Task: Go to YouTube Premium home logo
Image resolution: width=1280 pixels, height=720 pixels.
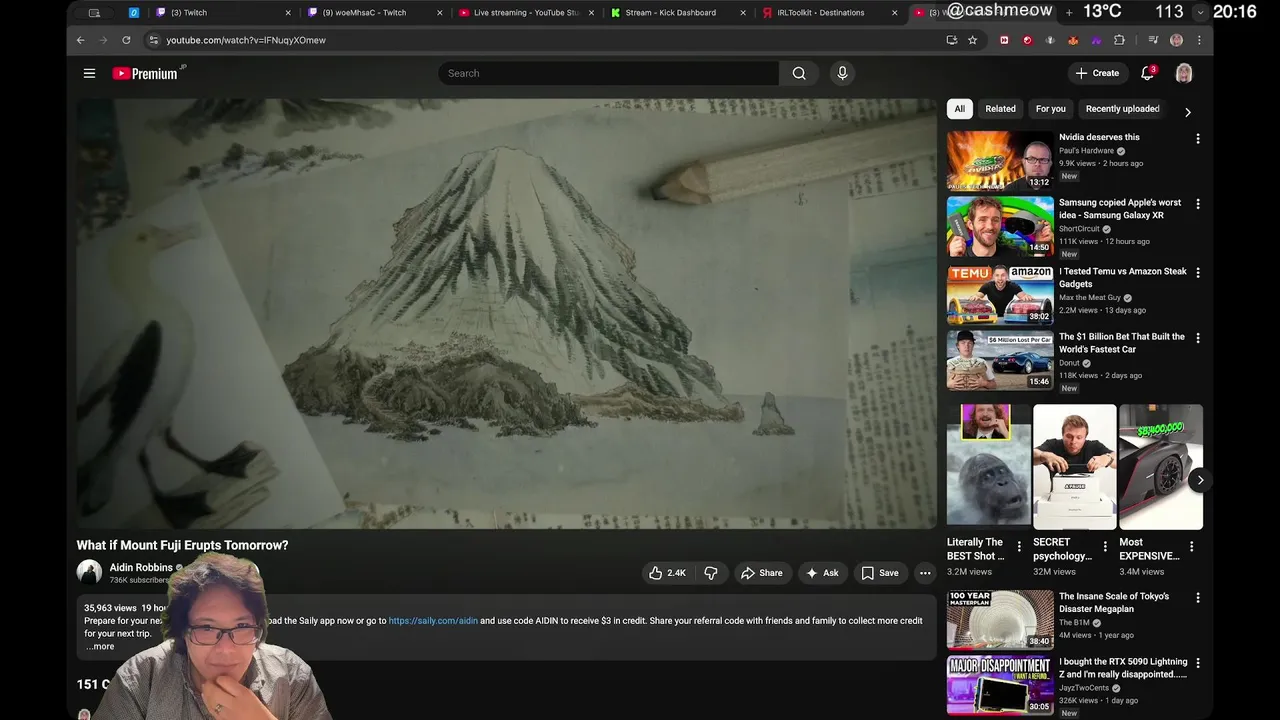Action: click(x=149, y=73)
